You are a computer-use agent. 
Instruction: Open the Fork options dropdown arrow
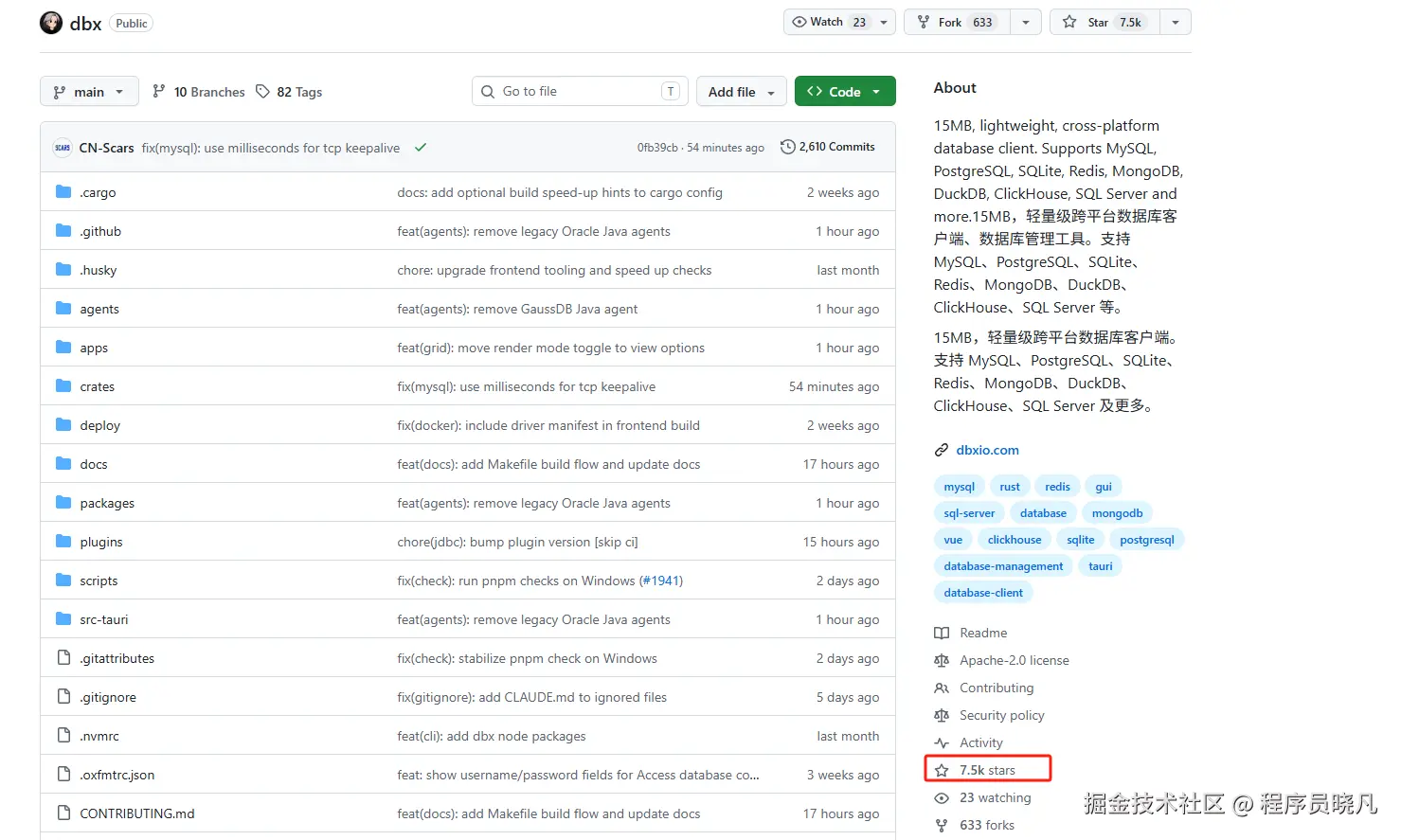1026,22
